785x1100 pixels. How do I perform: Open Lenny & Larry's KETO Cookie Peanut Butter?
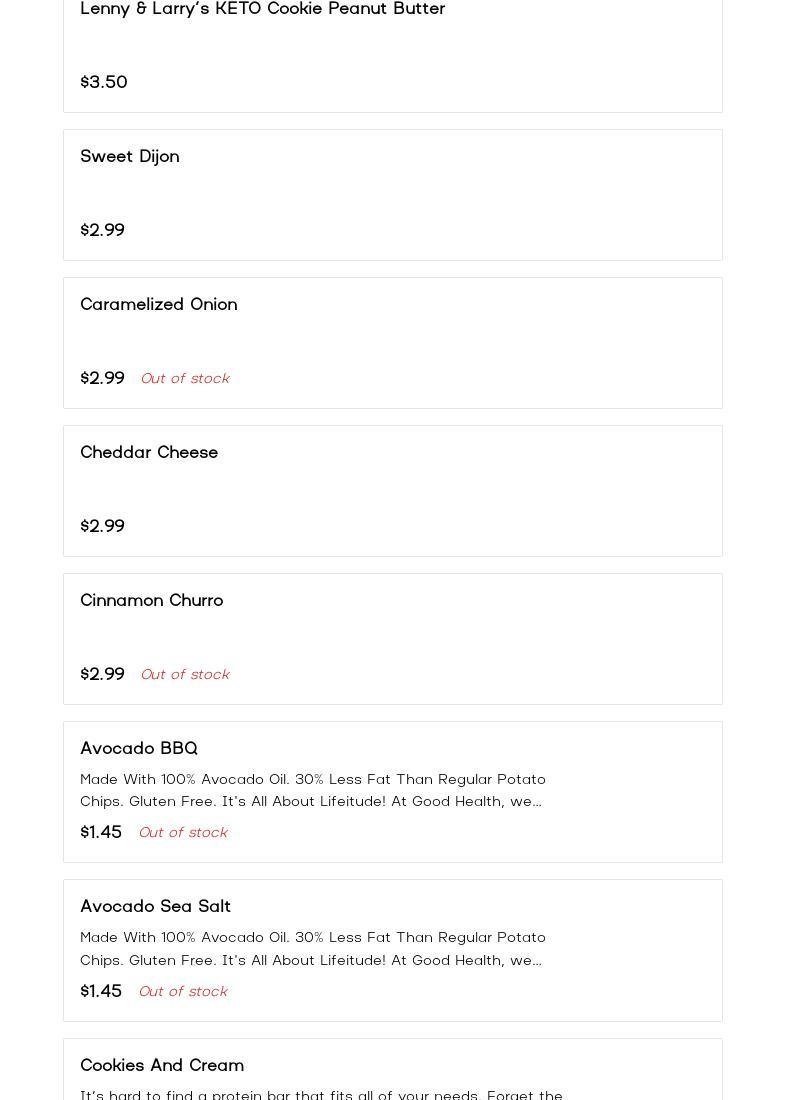click(x=262, y=9)
